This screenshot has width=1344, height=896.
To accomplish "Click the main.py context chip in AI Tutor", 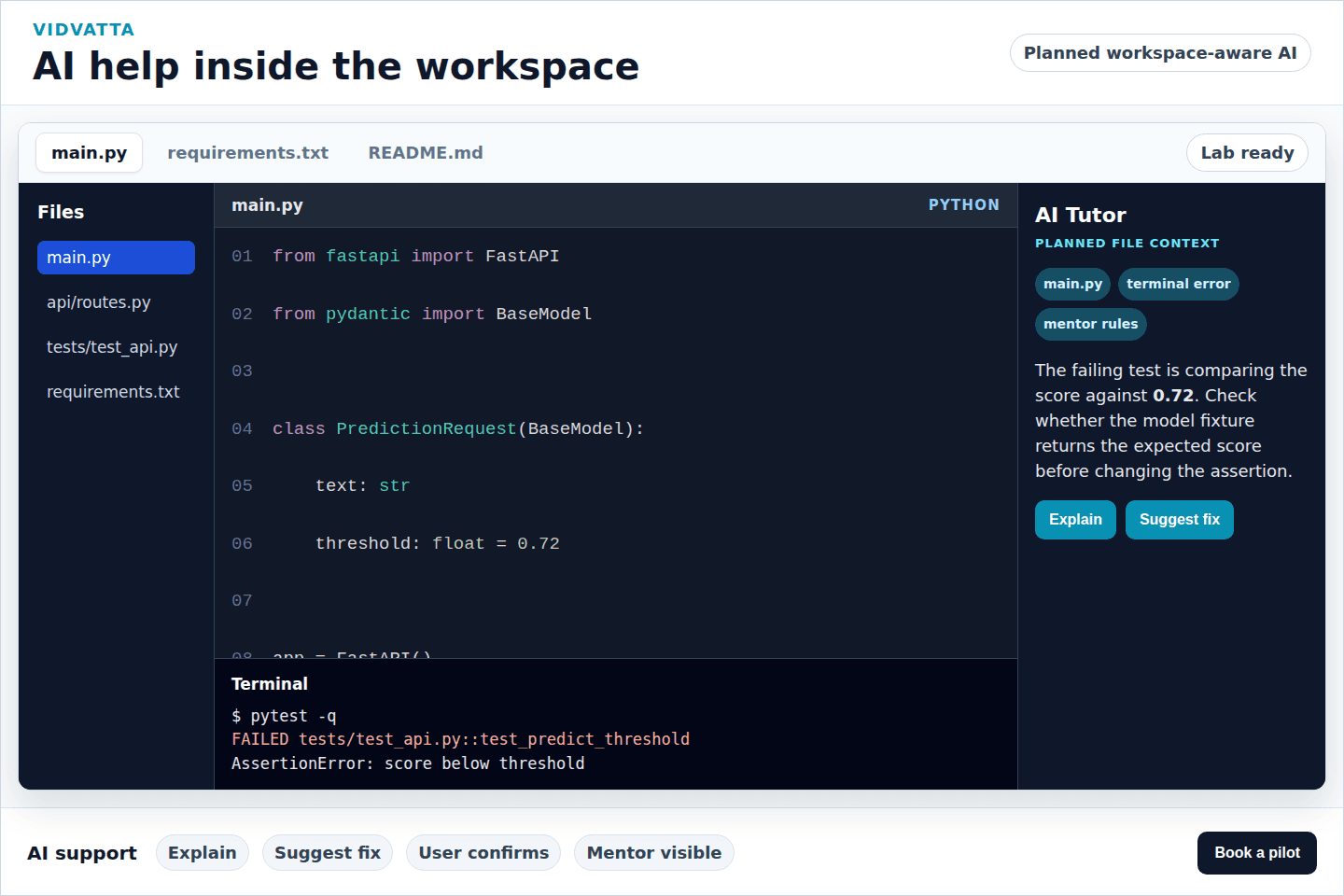I will [x=1072, y=284].
